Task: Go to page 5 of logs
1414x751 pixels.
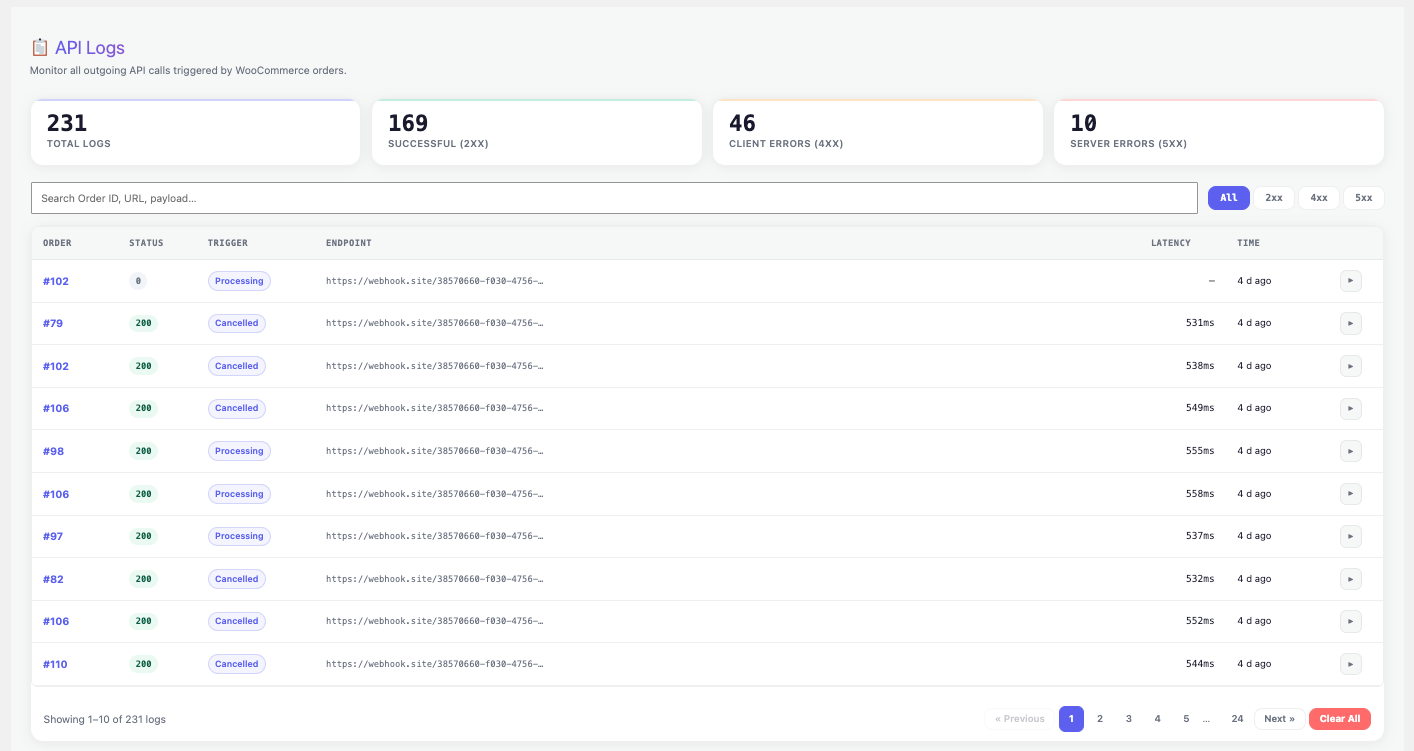Action: [1186, 719]
